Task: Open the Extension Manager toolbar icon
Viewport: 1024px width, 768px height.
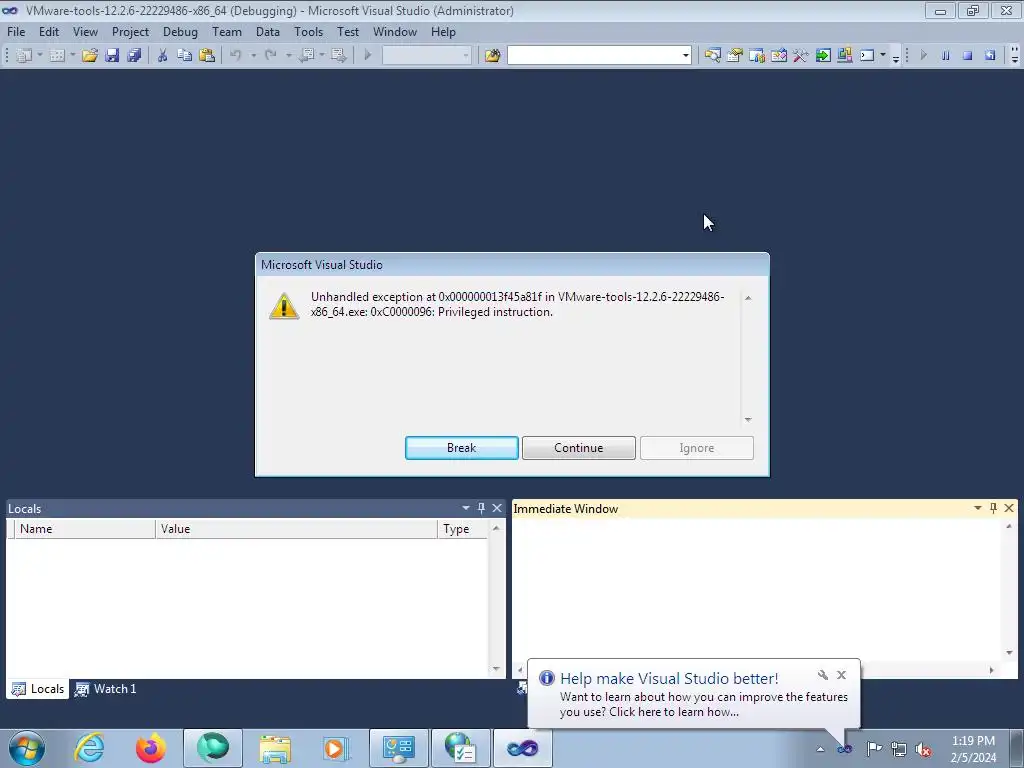Action: tap(844, 56)
